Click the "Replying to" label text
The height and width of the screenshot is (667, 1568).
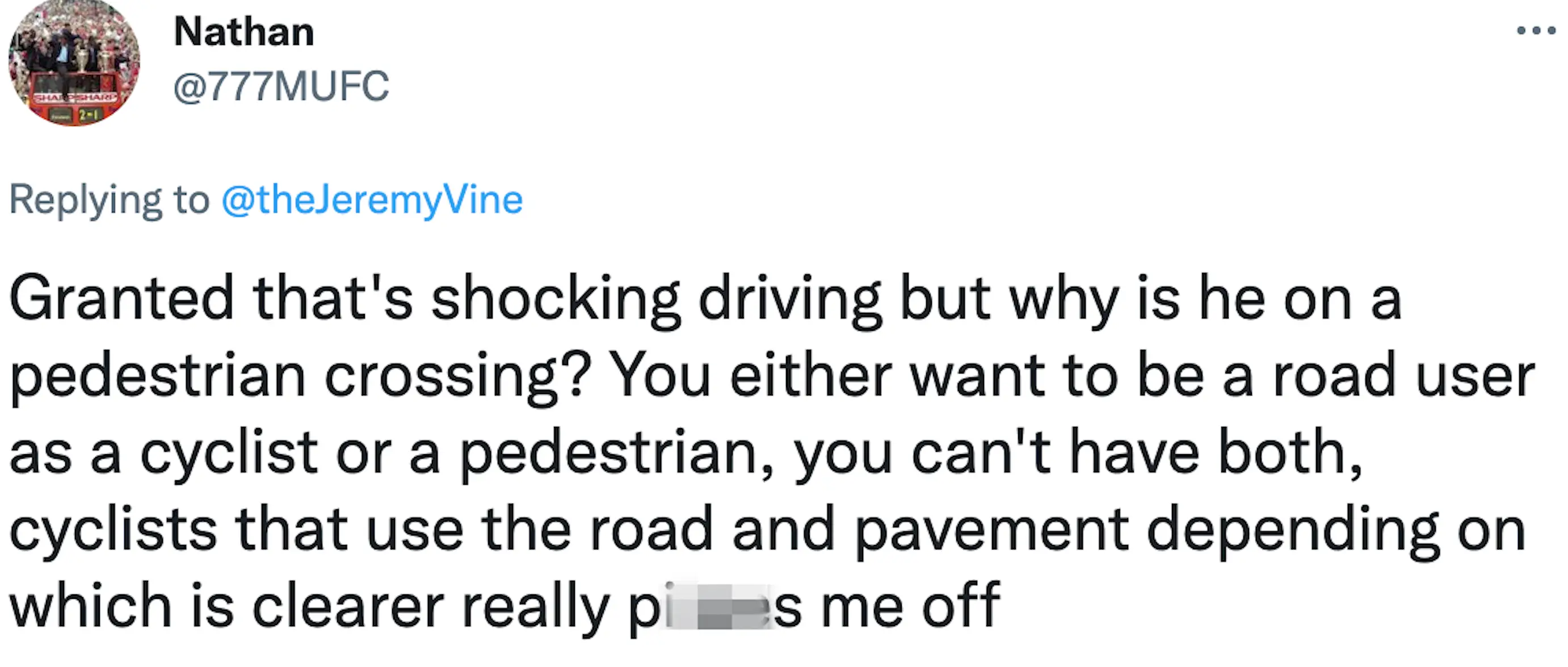[x=110, y=200]
